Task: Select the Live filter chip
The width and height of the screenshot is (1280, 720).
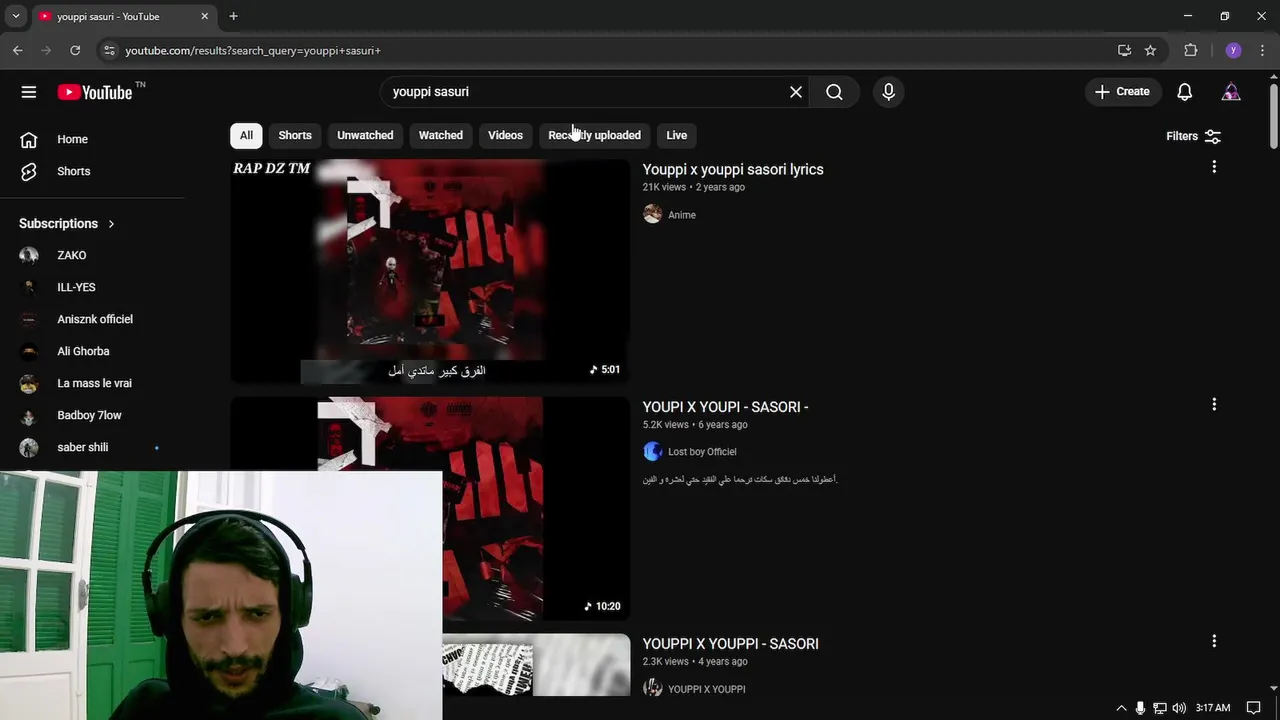Action: pyautogui.click(x=677, y=135)
